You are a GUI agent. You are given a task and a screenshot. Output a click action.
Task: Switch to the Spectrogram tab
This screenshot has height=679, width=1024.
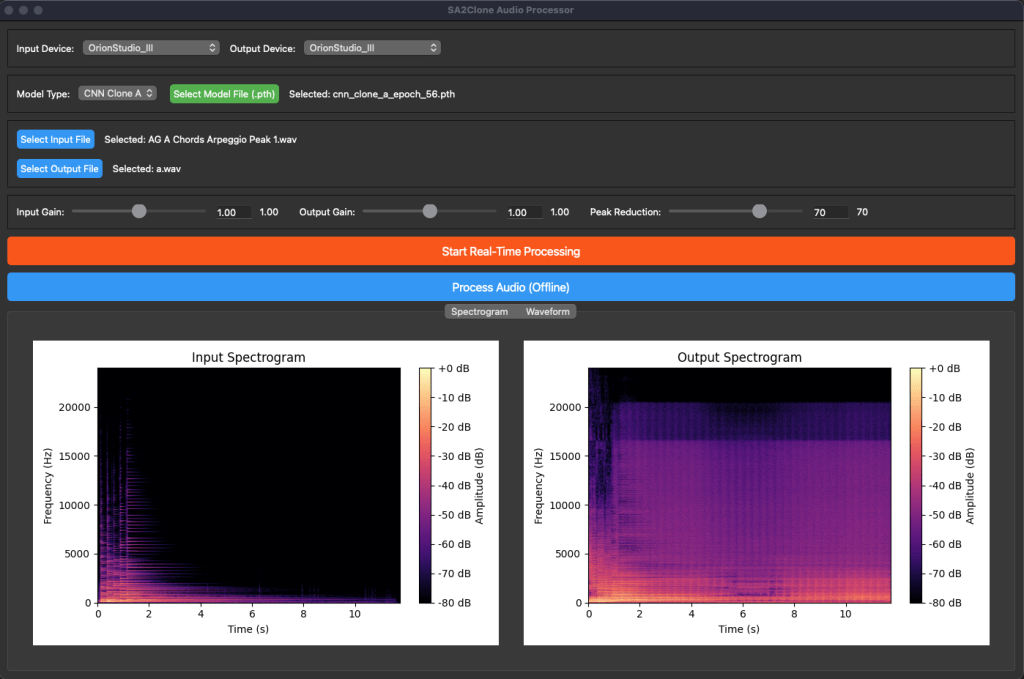[x=479, y=312]
